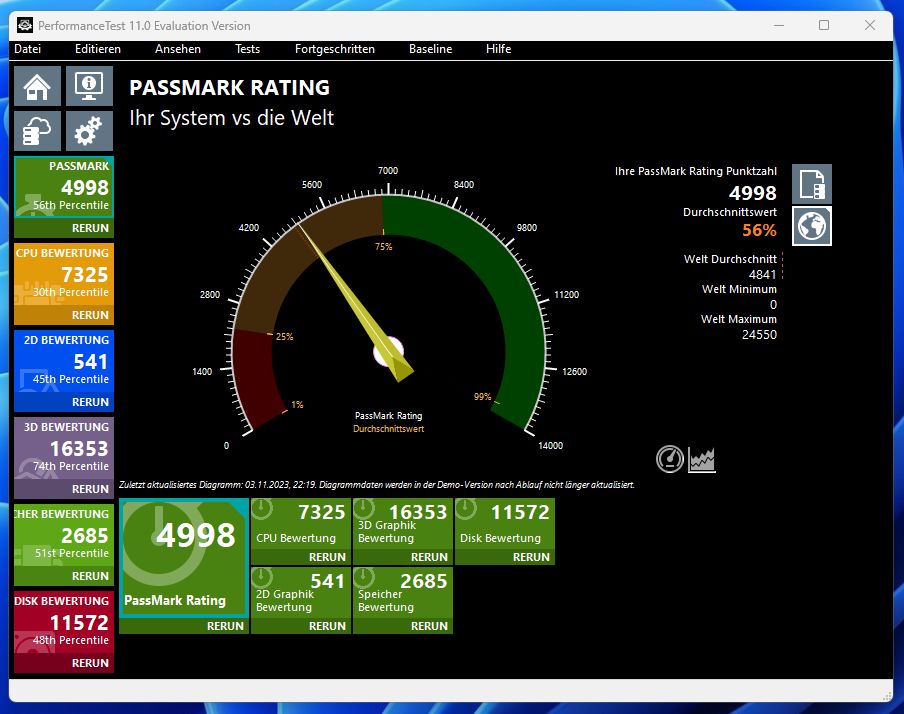Image resolution: width=904 pixels, height=714 pixels.
Task: Click power icon on CPU Bewertung tile
Action: [x=262, y=509]
